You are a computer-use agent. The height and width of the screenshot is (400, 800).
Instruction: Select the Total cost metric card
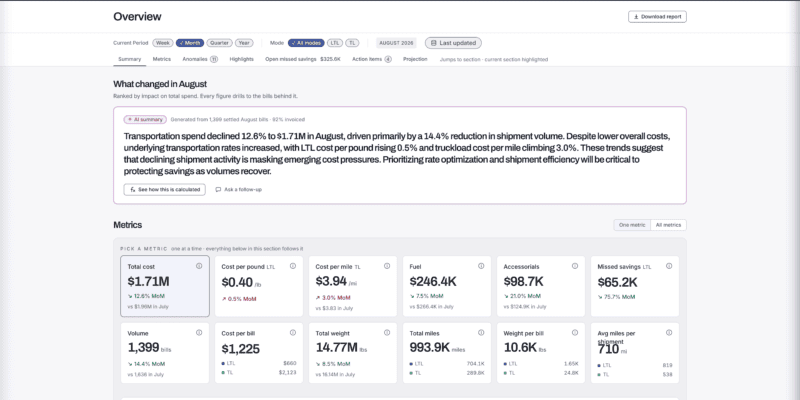(x=165, y=286)
